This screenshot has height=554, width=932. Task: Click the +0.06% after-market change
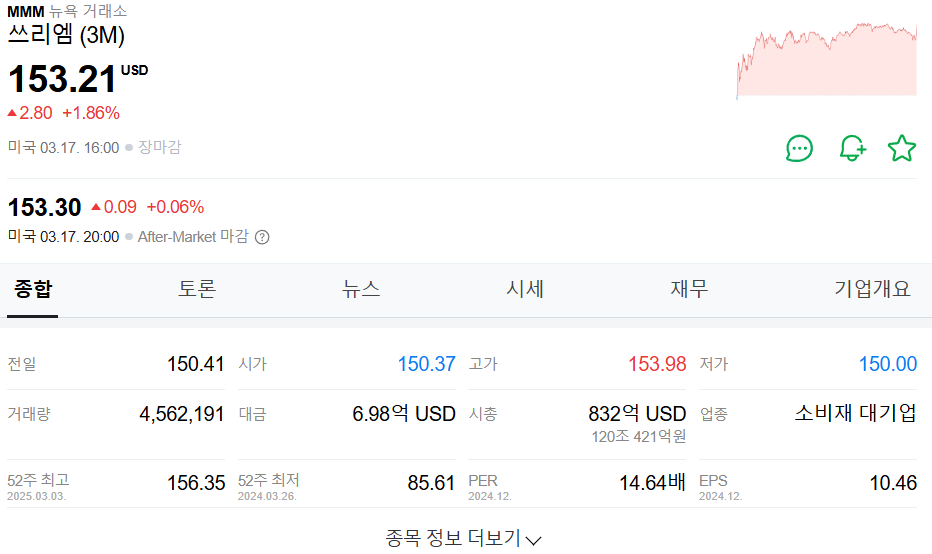point(175,207)
